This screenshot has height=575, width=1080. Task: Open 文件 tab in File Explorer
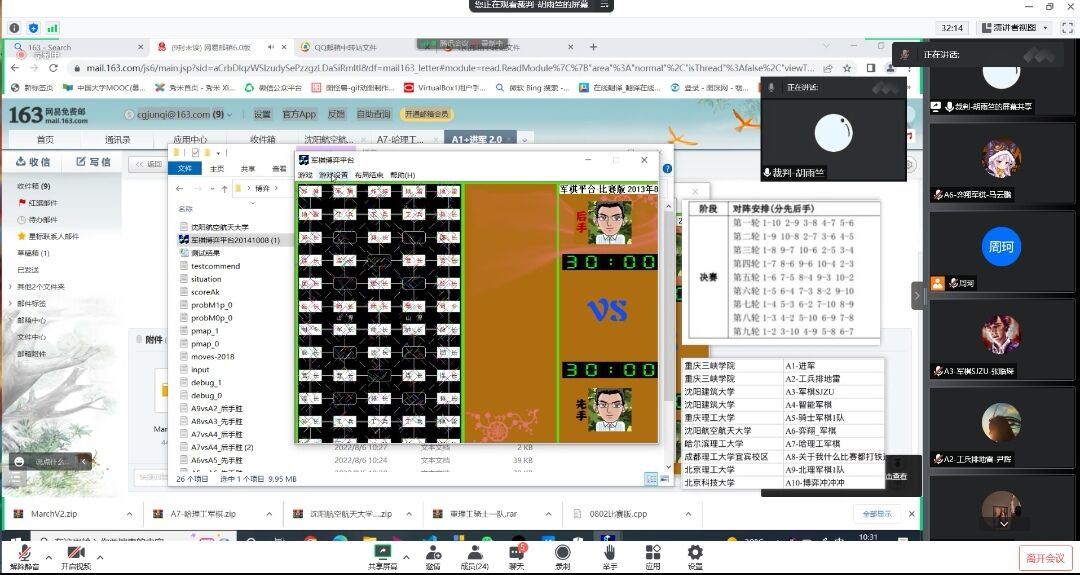tap(185, 168)
